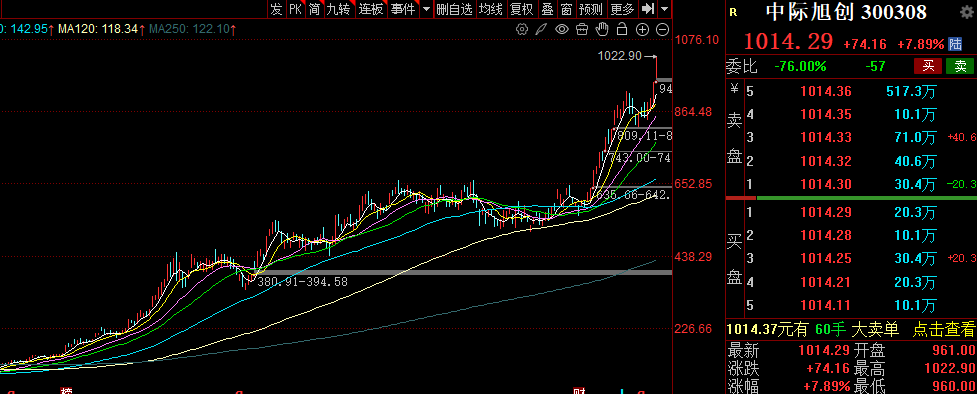The width and height of the screenshot is (977, 394).
Task: Click the 652.85 price axis label
Action: 693,184
